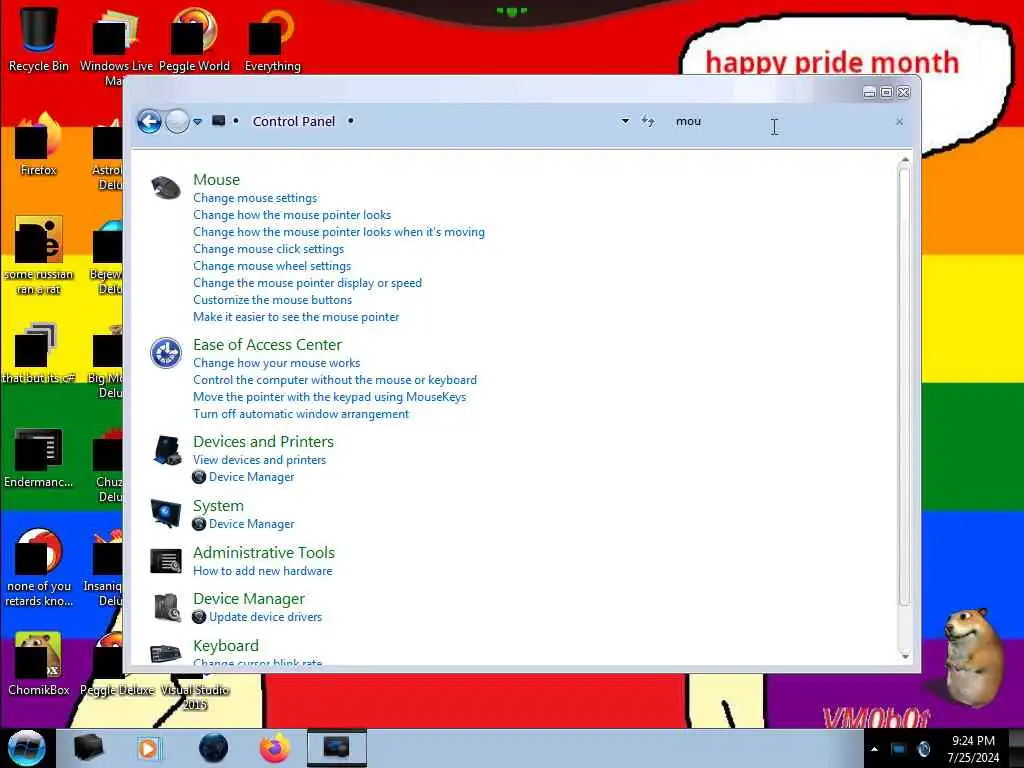Show hidden system tray icons
Viewport: 1024px width, 768px height.
874,749
